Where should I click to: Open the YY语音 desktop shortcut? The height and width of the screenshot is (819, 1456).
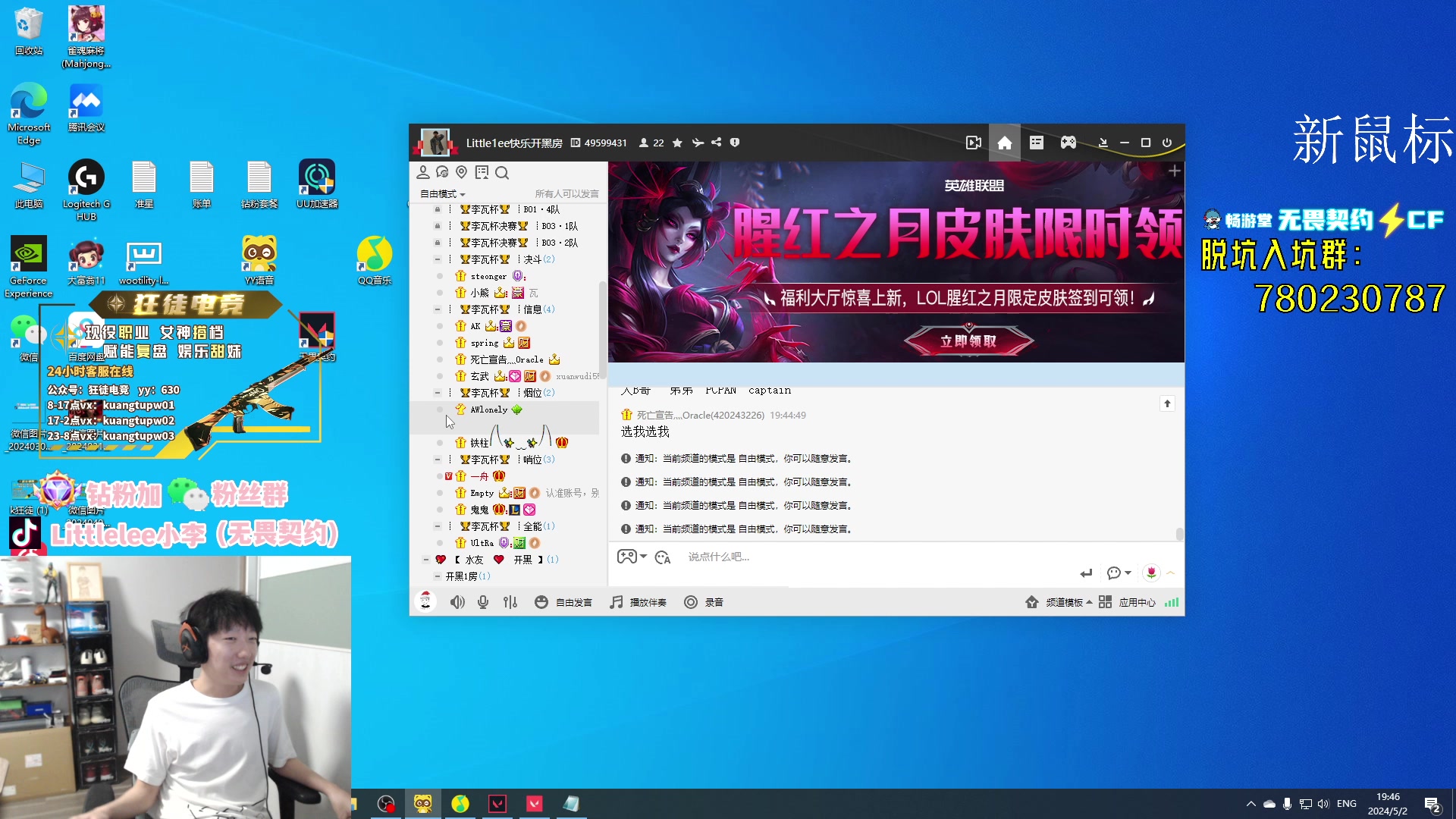pos(259,260)
